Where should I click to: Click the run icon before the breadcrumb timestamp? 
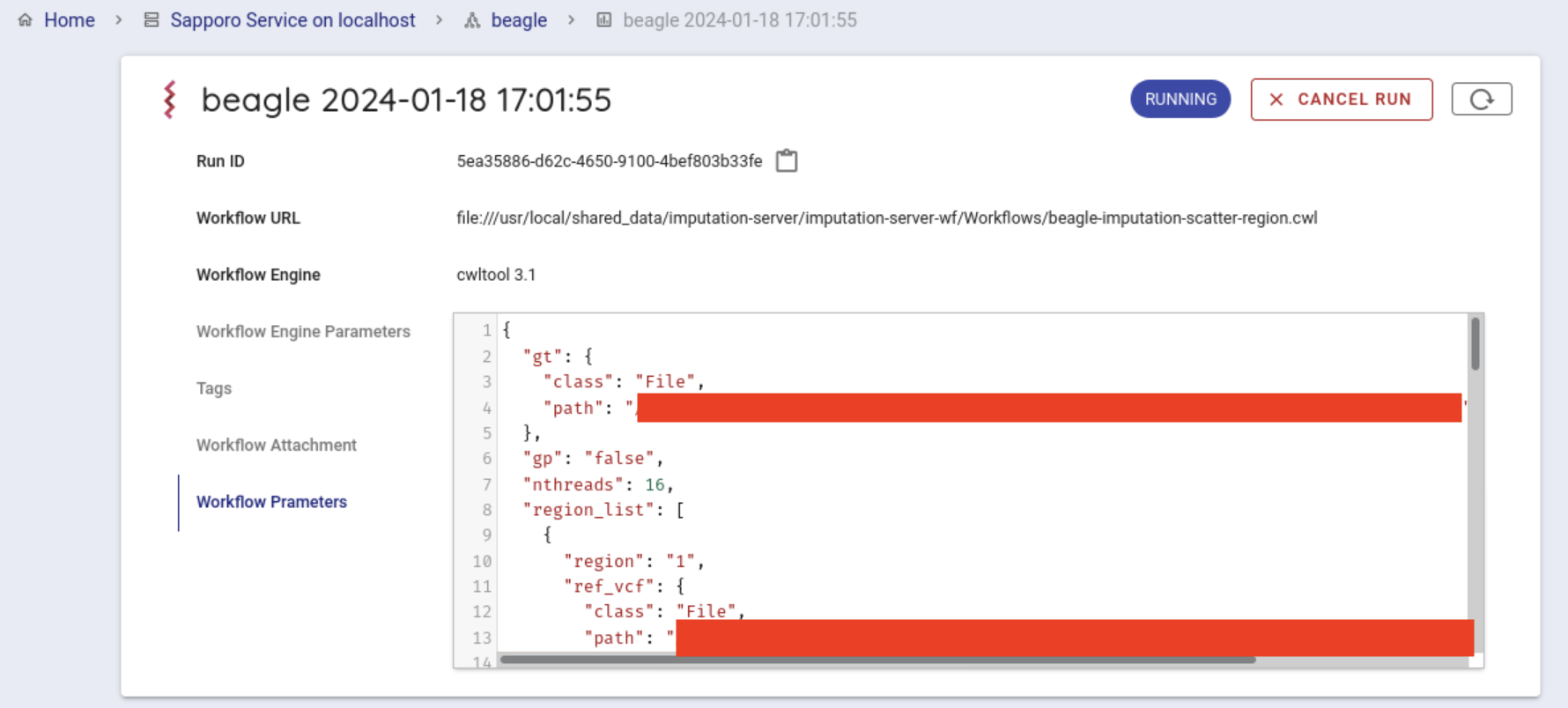603,19
